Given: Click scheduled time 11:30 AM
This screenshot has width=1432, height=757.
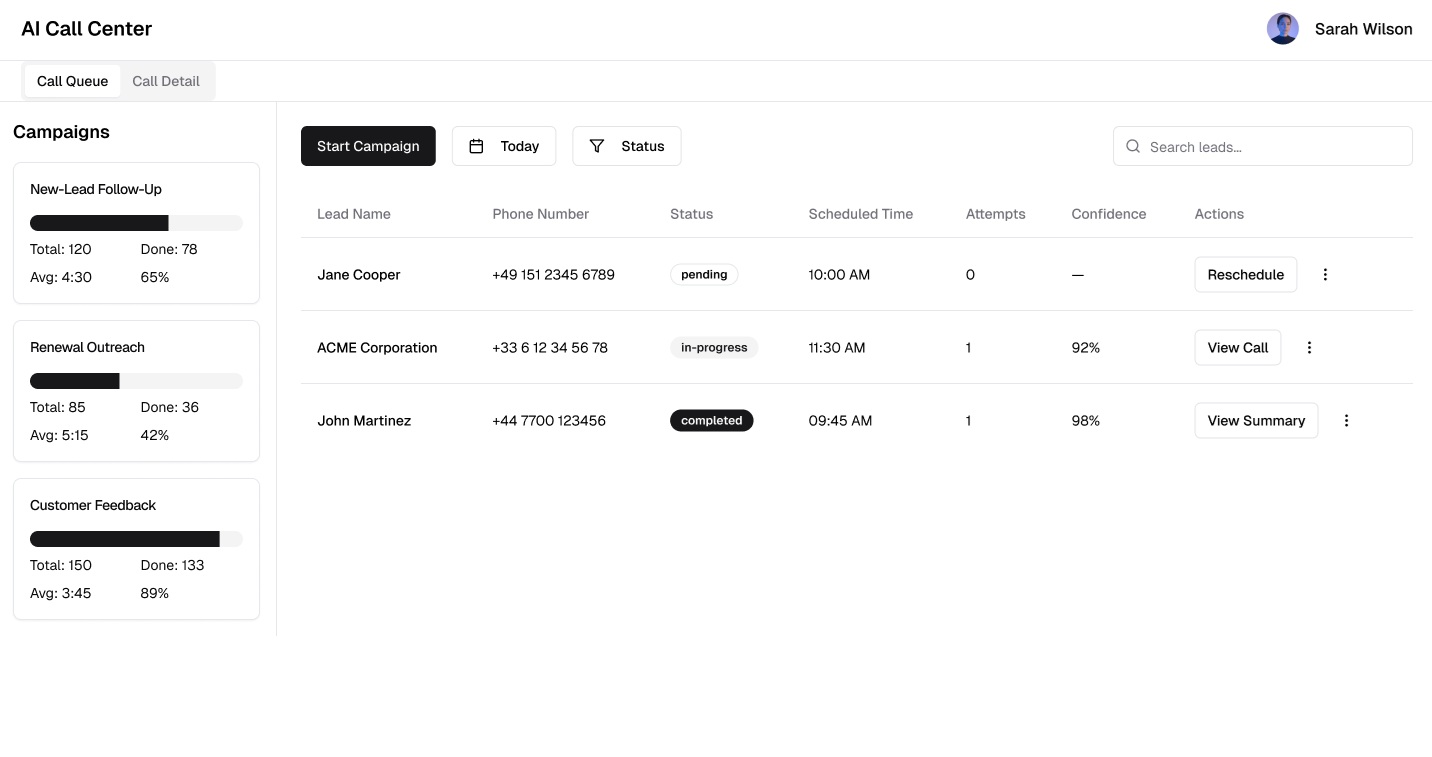Looking at the screenshot, I should tap(837, 347).
